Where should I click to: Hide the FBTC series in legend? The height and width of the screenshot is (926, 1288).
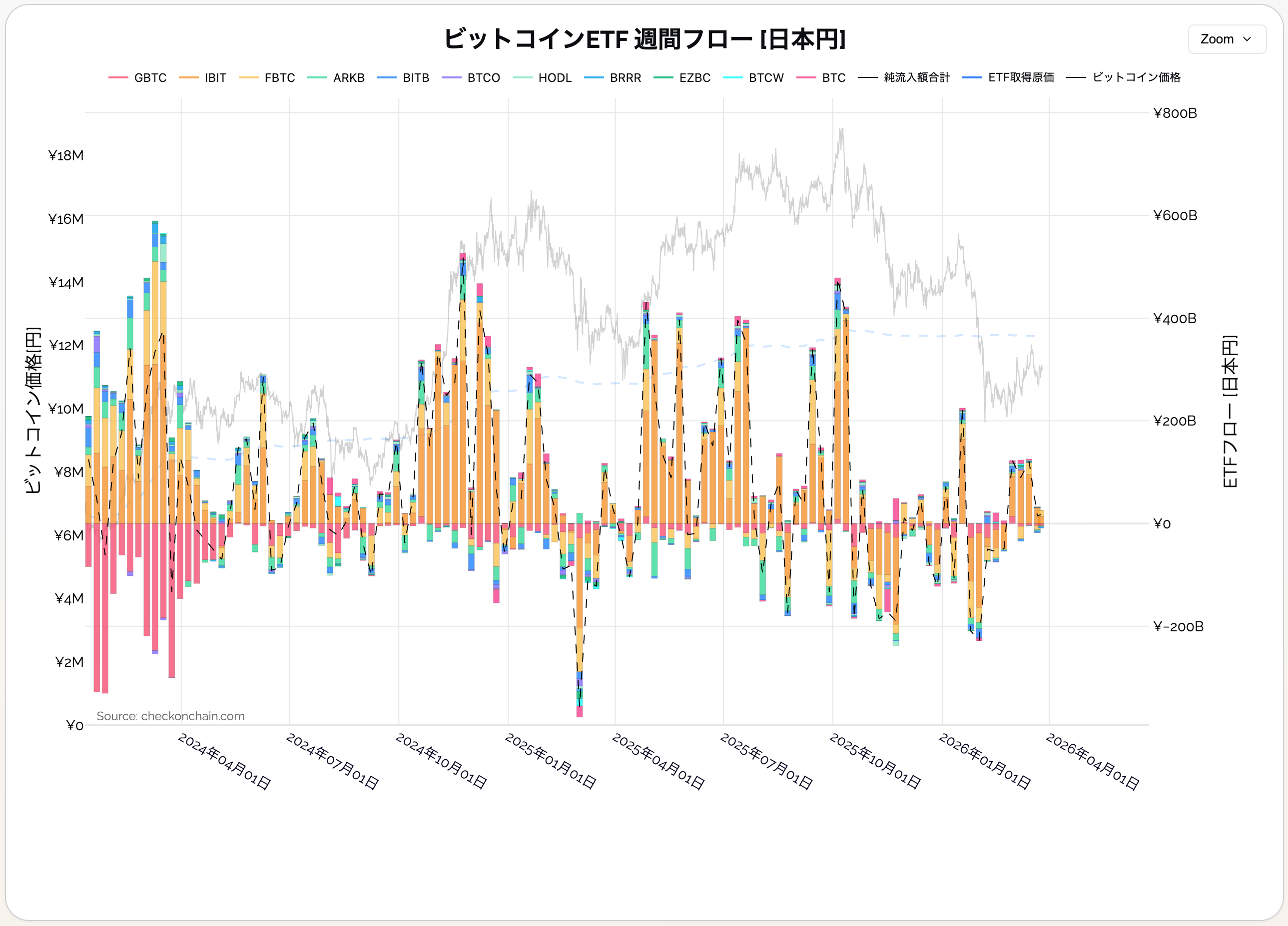coord(279,78)
